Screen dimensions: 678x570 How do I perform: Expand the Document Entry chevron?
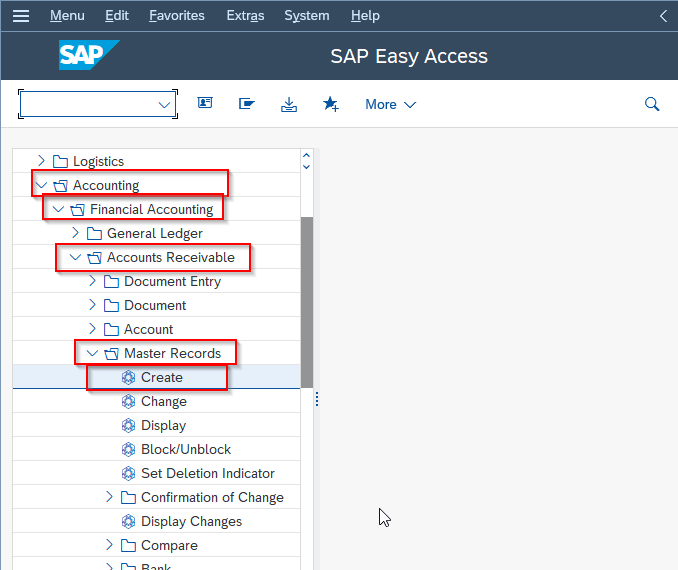(92, 281)
